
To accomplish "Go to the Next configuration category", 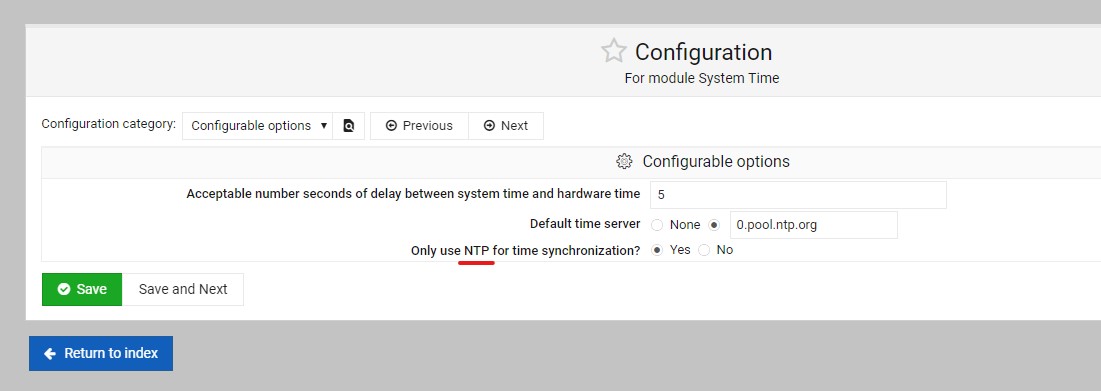I will [x=506, y=126].
